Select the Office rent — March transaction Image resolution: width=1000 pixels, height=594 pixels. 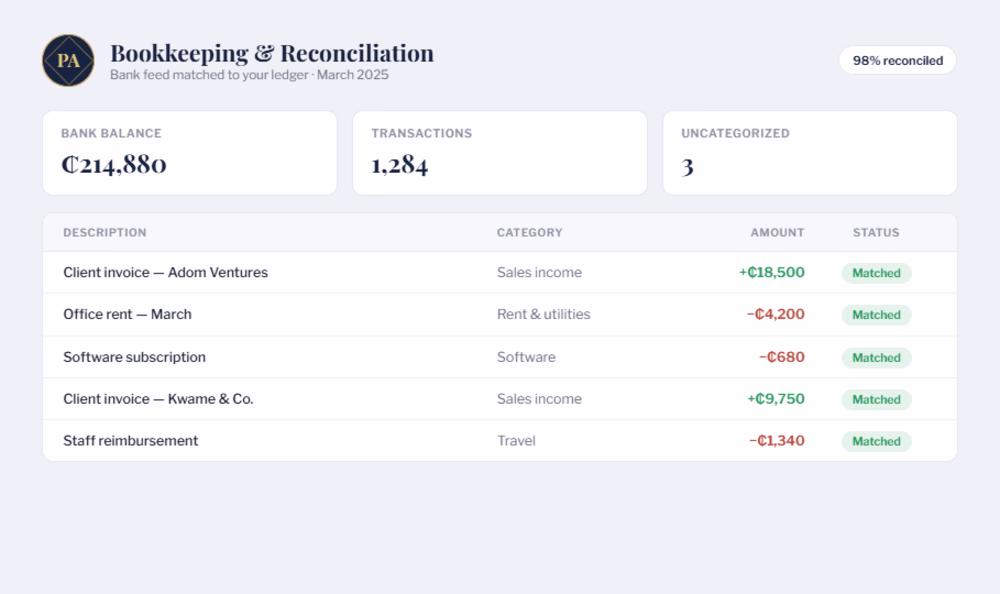click(500, 315)
